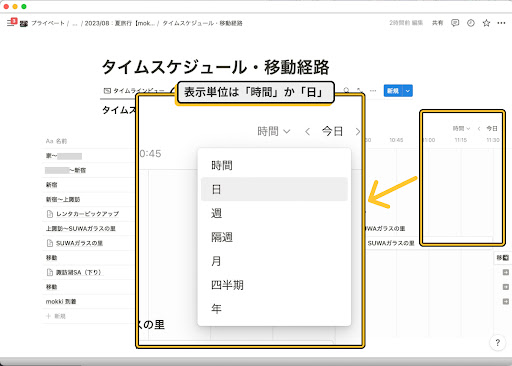Open the page comments icon
Image resolution: width=512 pixels, height=366 pixels.
tap(455, 23)
